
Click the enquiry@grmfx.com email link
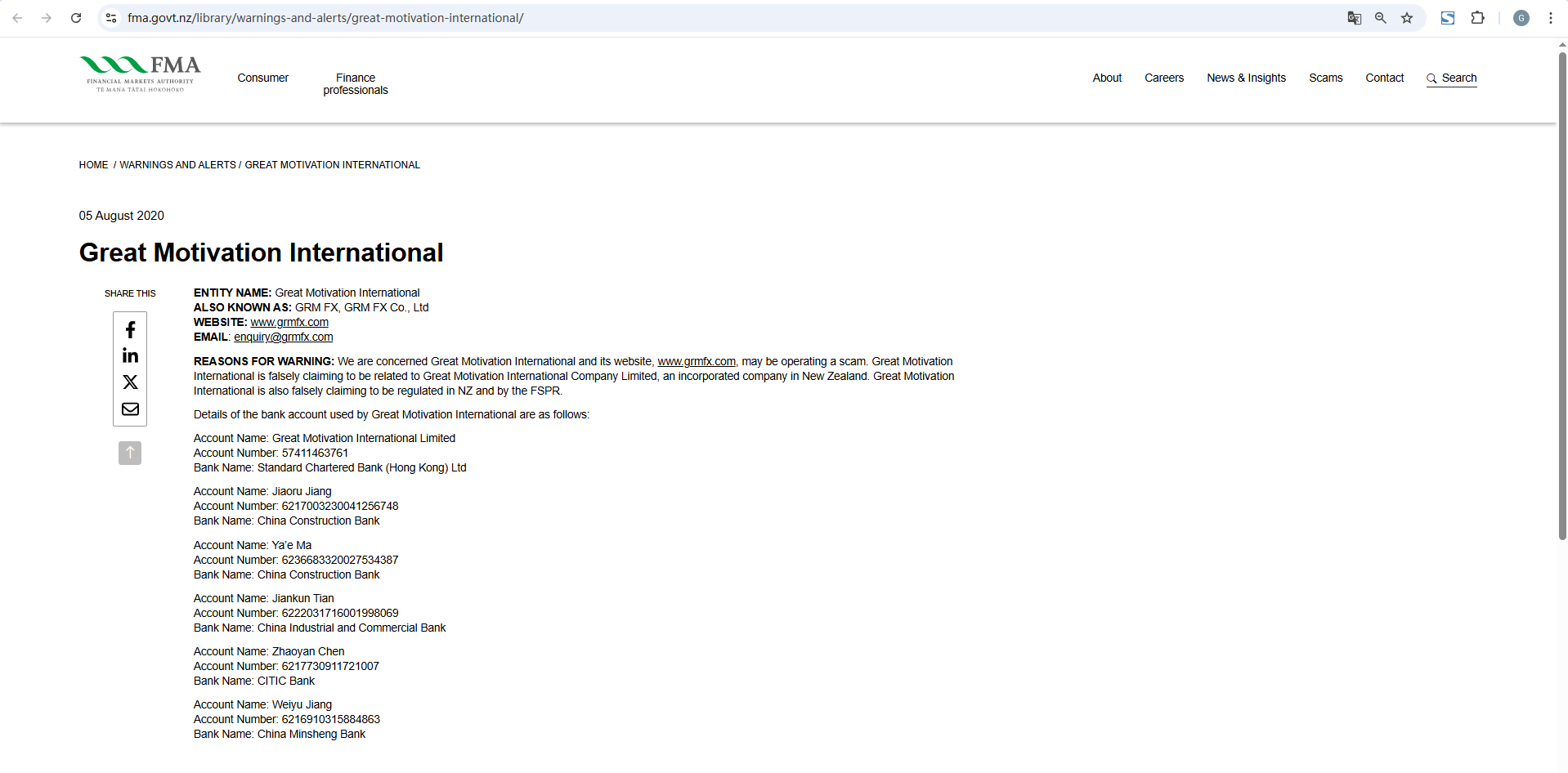tap(283, 337)
